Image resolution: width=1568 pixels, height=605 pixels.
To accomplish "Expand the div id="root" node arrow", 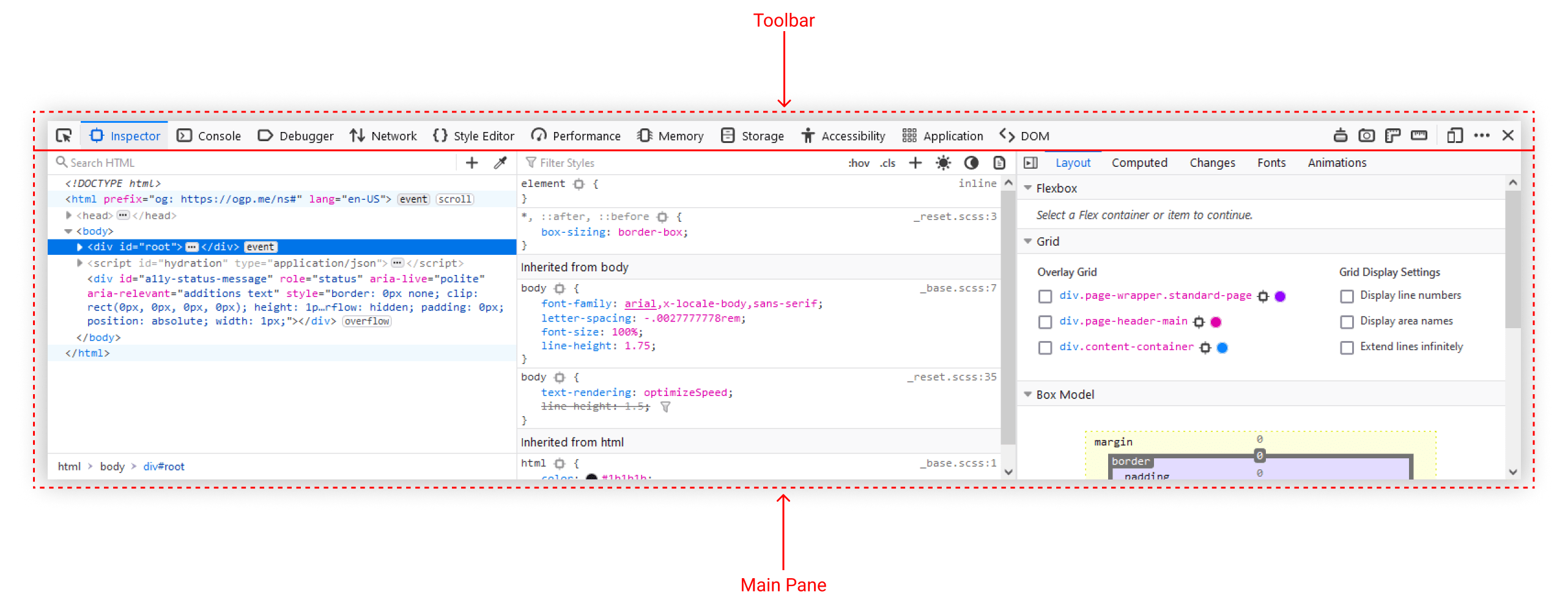I will (80, 247).
